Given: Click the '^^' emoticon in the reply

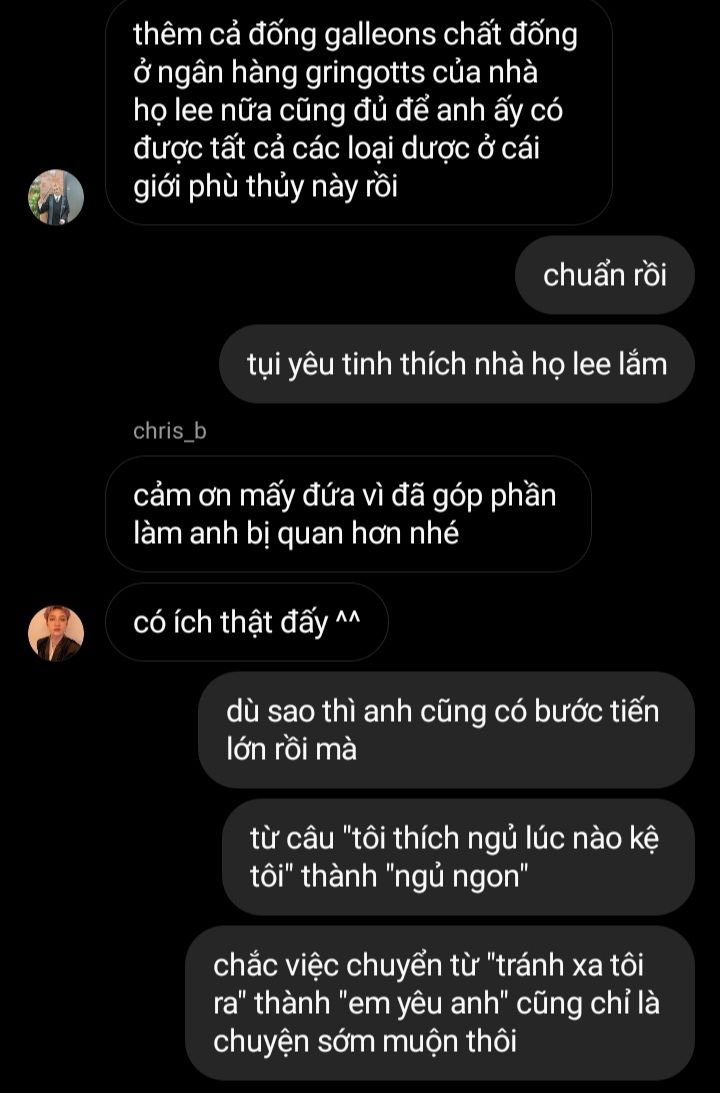Looking at the screenshot, I should coord(347,619).
